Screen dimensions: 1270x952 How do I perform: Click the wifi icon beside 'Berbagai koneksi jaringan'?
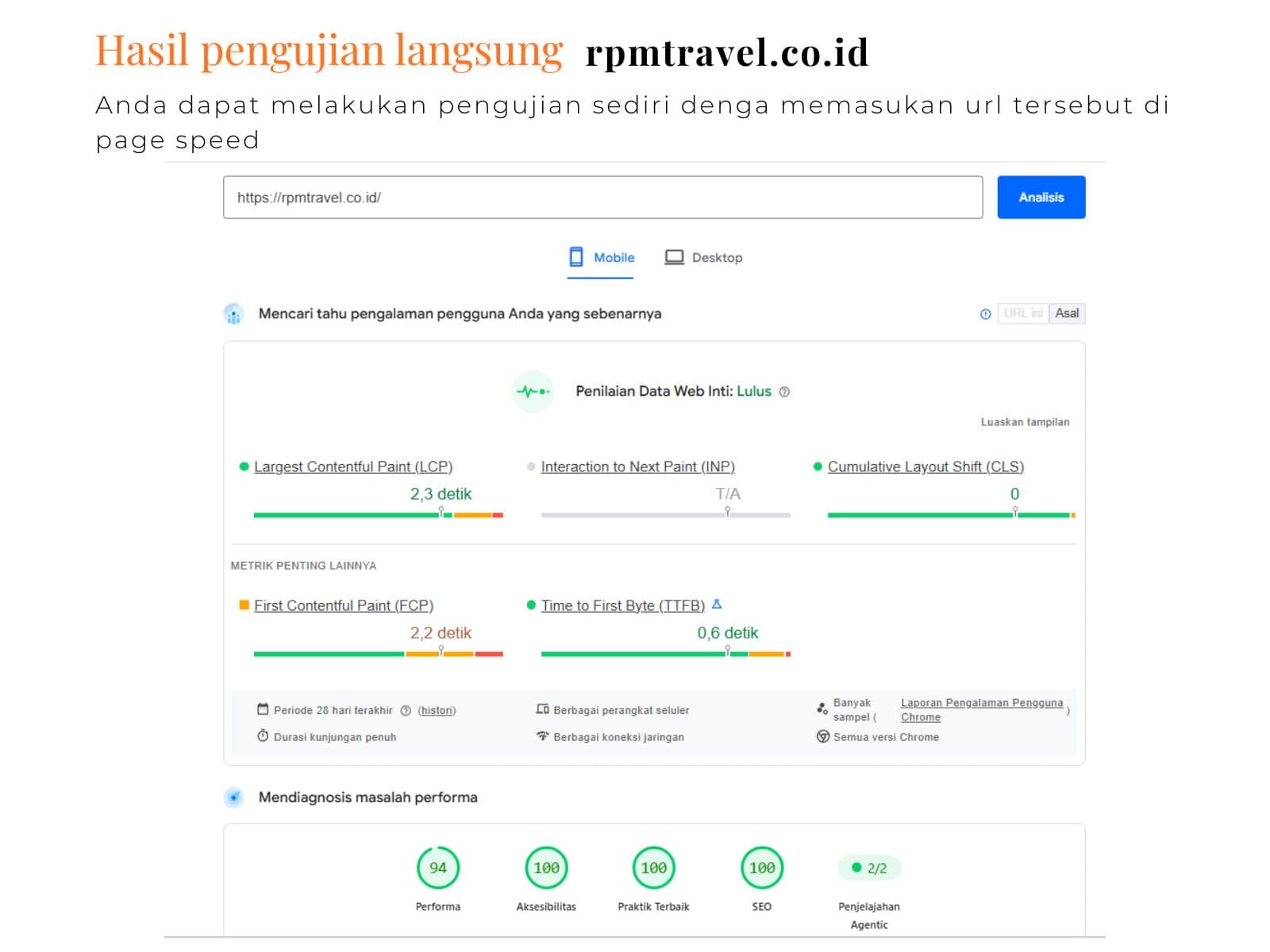[x=543, y=736]
